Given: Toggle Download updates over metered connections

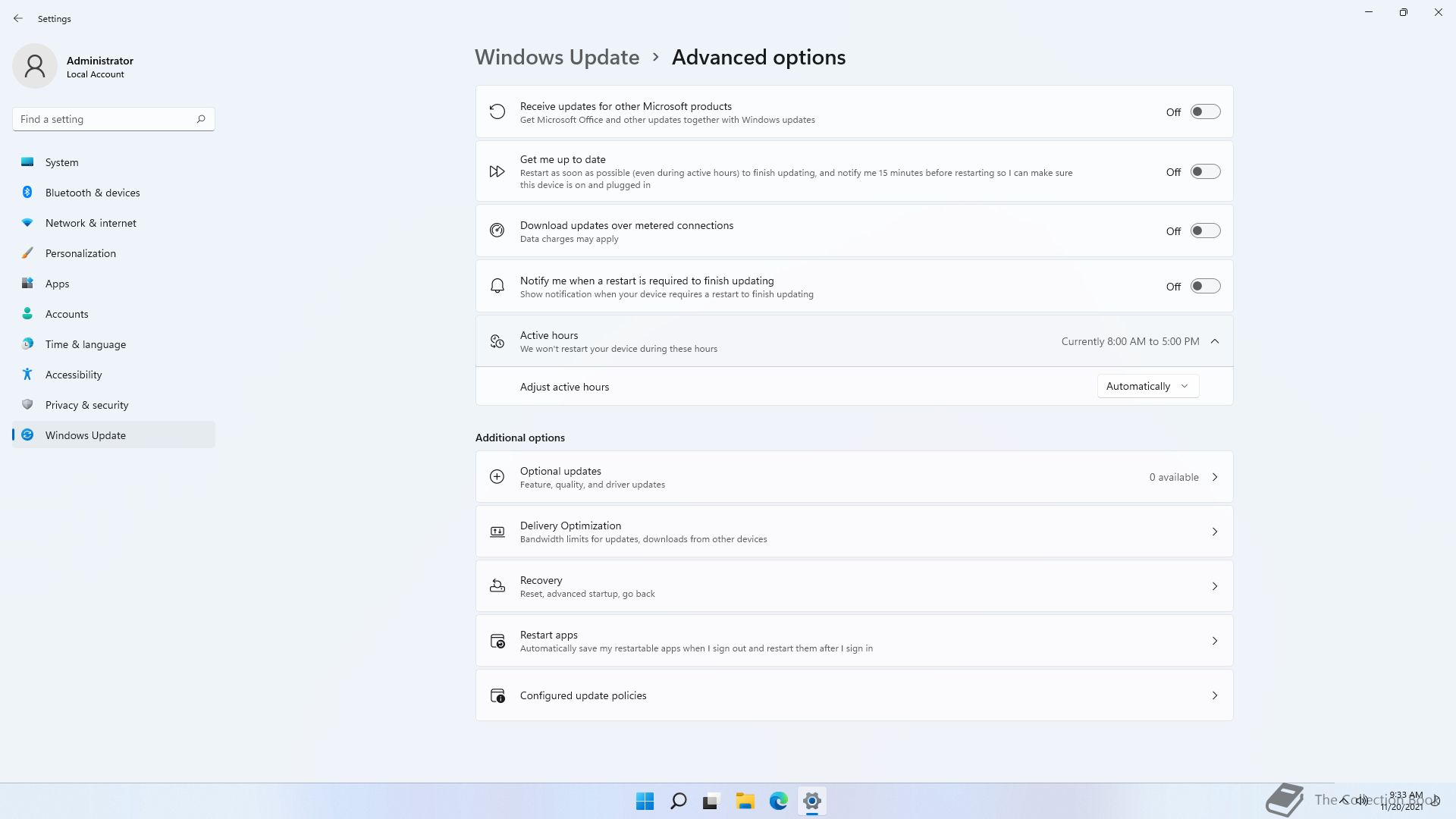Looking at the screenshot, I should pyautogui.click(x=1205, y=231).
